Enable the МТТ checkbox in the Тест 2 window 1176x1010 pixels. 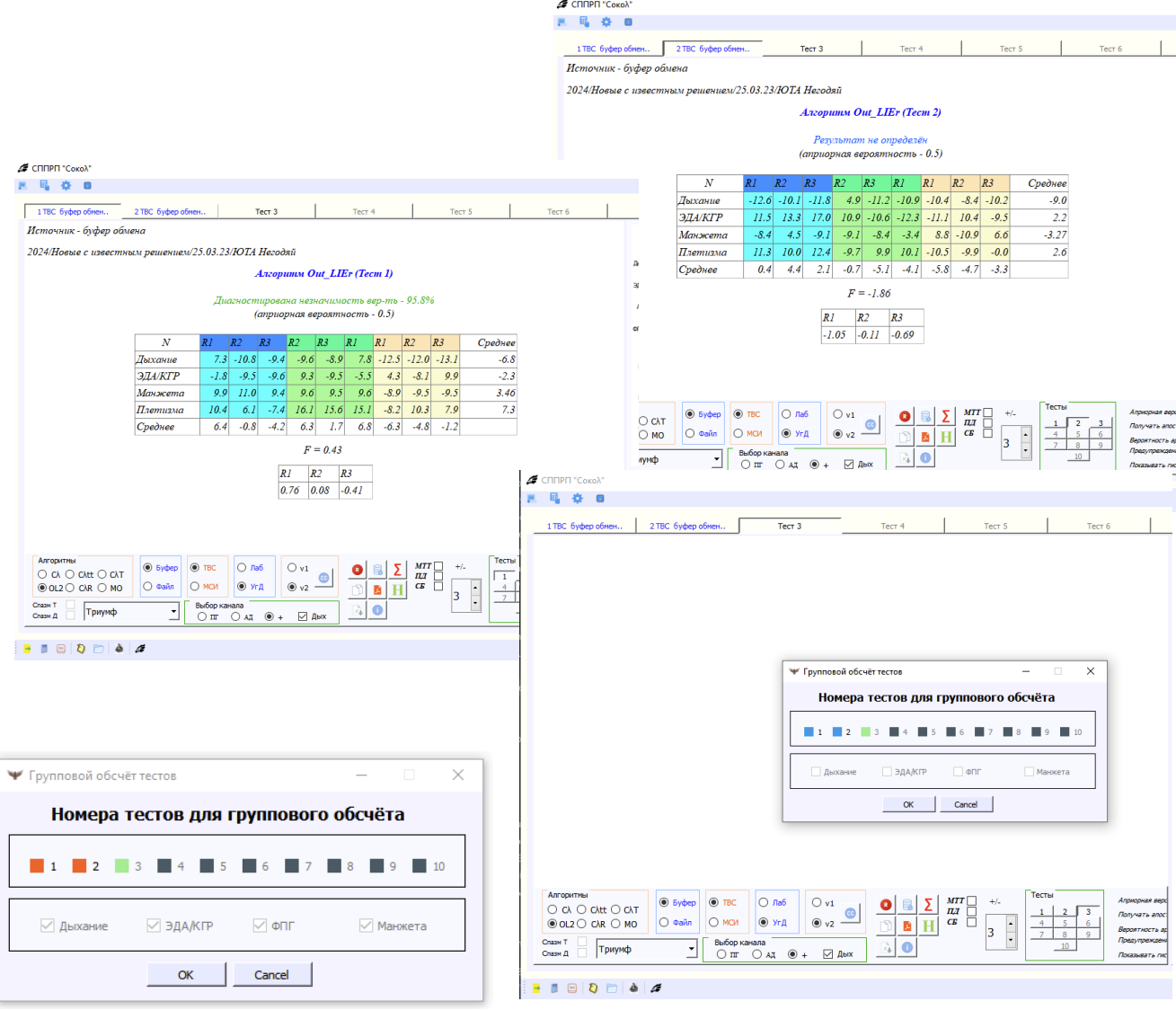click(987, 412)
